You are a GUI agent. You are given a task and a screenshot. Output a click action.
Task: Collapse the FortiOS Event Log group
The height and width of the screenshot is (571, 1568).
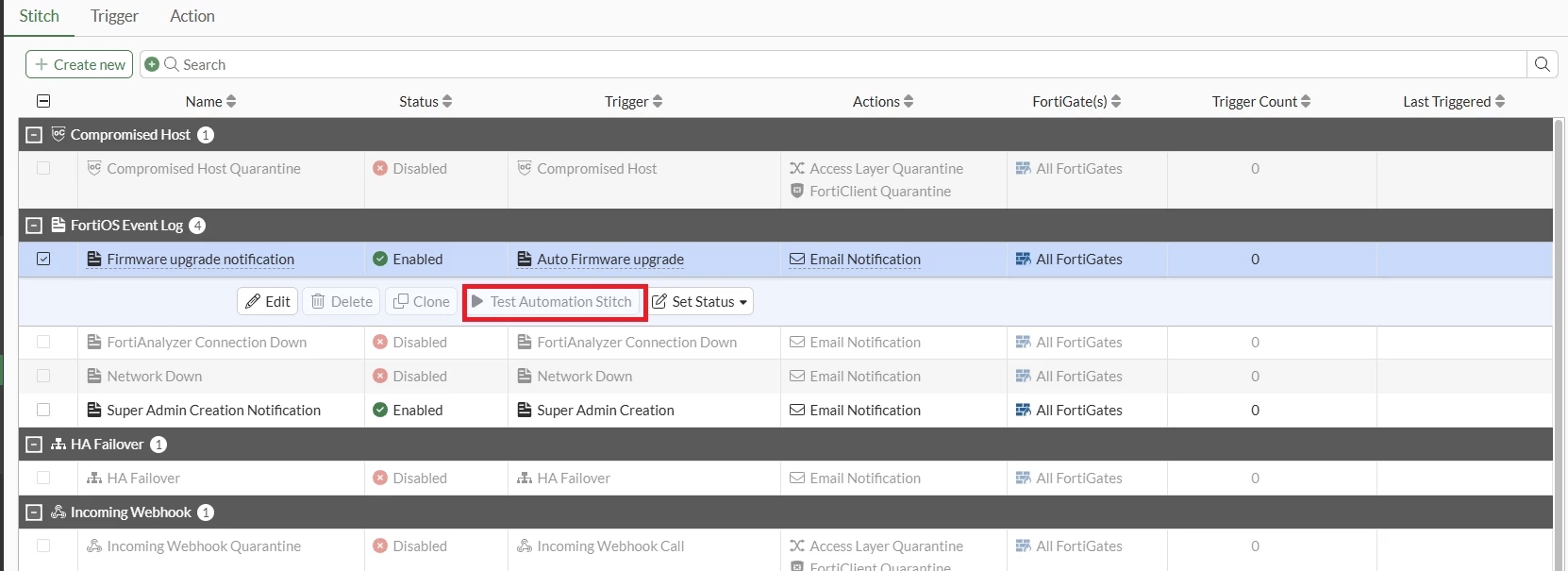34,226
